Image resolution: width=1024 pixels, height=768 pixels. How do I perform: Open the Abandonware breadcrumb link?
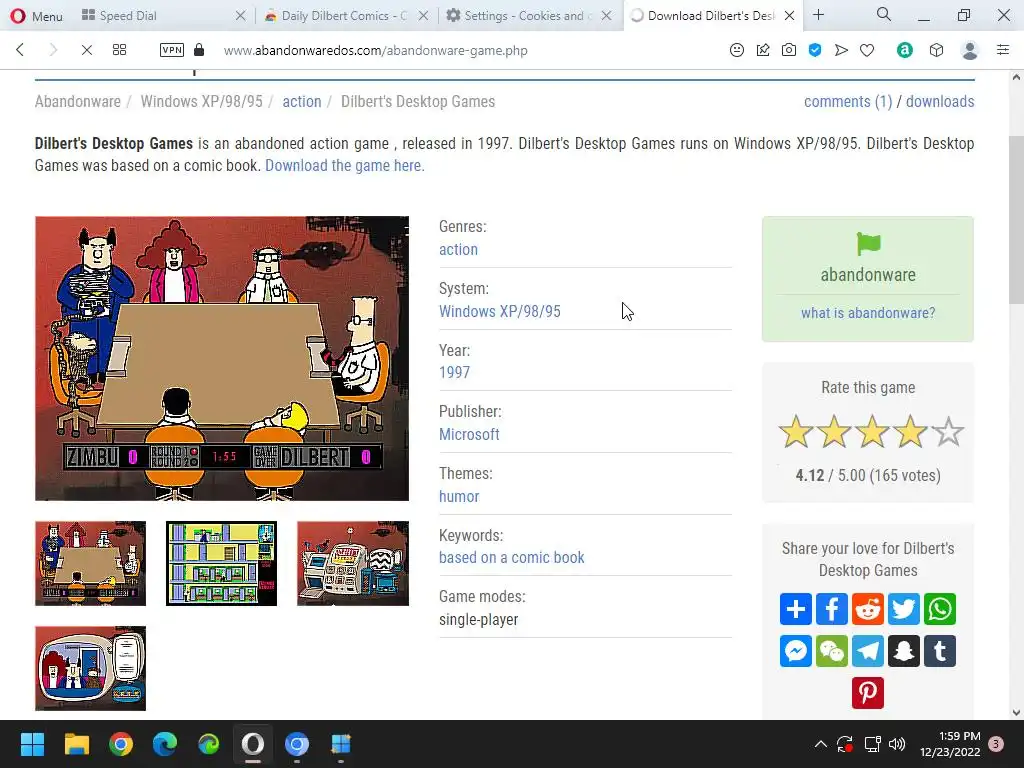click(x=78, y=101)
